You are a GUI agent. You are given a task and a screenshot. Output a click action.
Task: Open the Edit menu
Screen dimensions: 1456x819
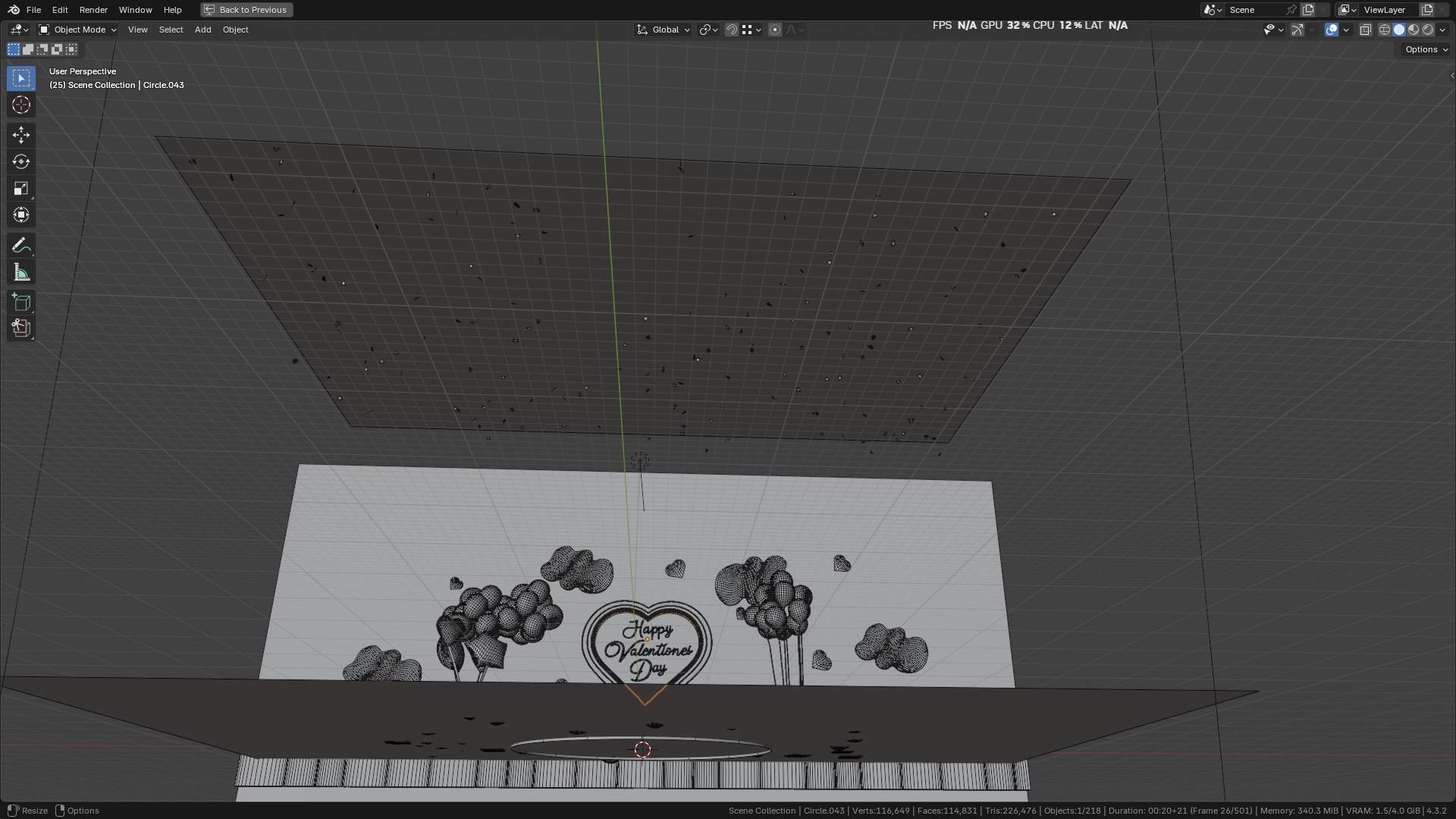point(60,10)
